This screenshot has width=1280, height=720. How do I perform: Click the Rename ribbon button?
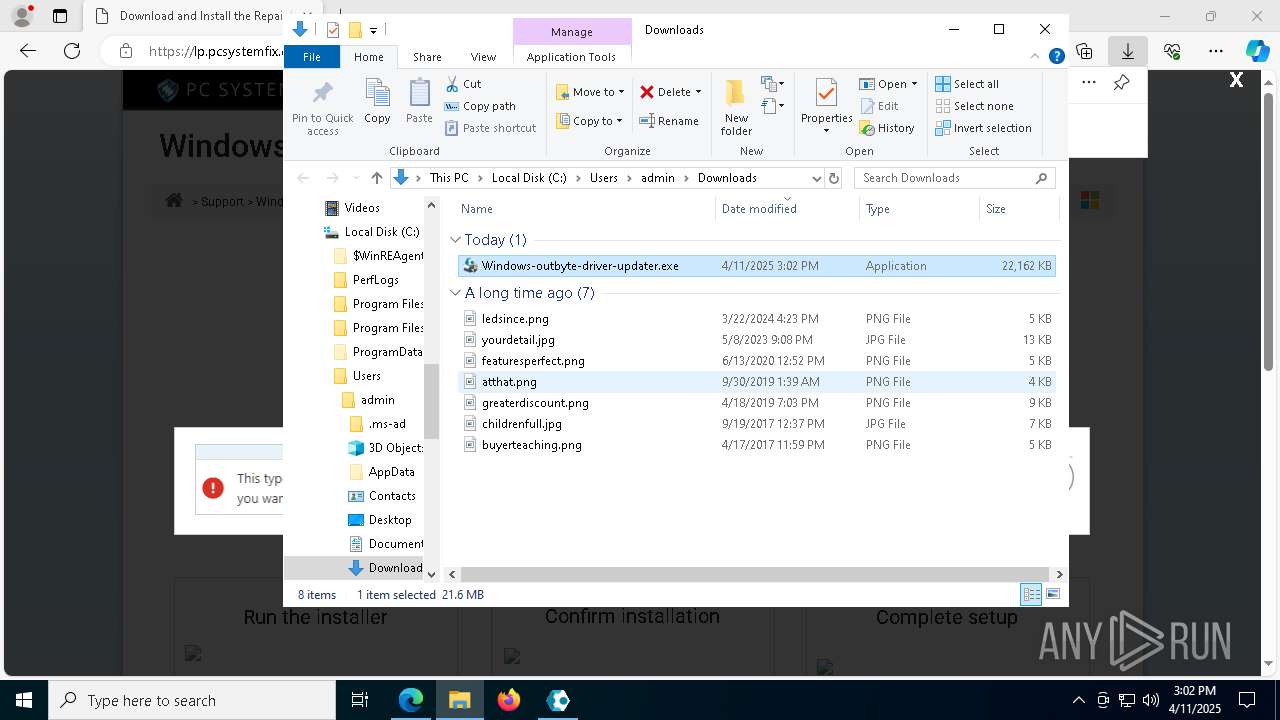click(669, 121)
